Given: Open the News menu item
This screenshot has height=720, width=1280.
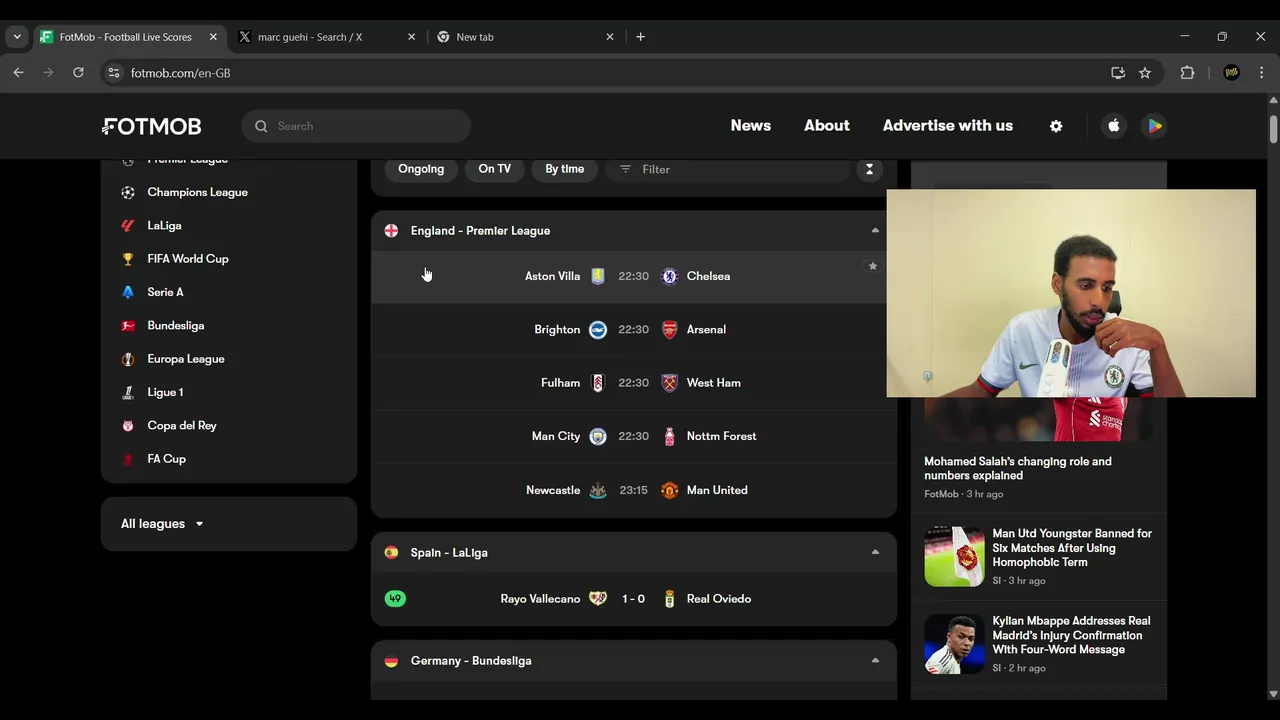Looking at the screenshot, I should tap(751, 126).
